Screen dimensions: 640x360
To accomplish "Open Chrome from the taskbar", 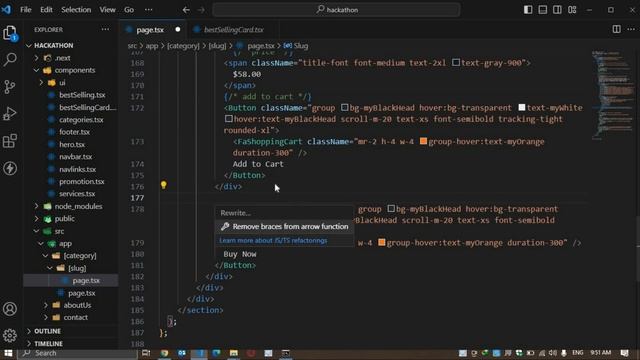I will click(164, 353).
